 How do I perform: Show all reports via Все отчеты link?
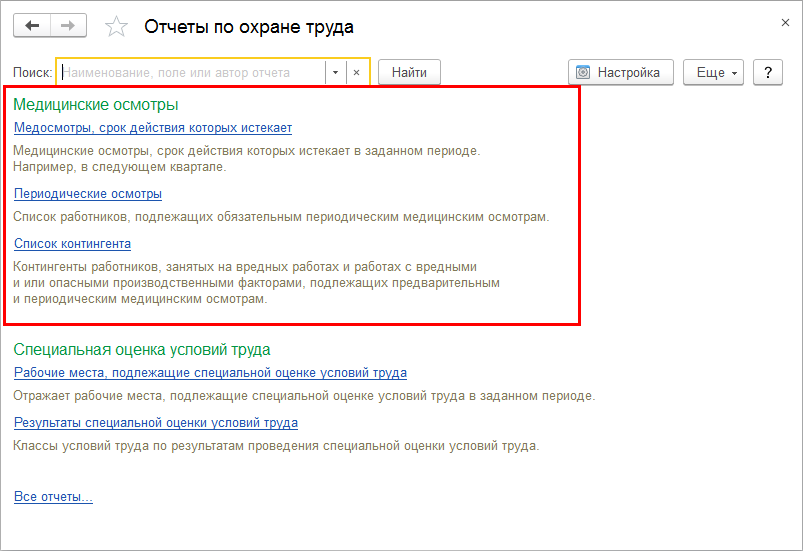click(x=53, y=497)
